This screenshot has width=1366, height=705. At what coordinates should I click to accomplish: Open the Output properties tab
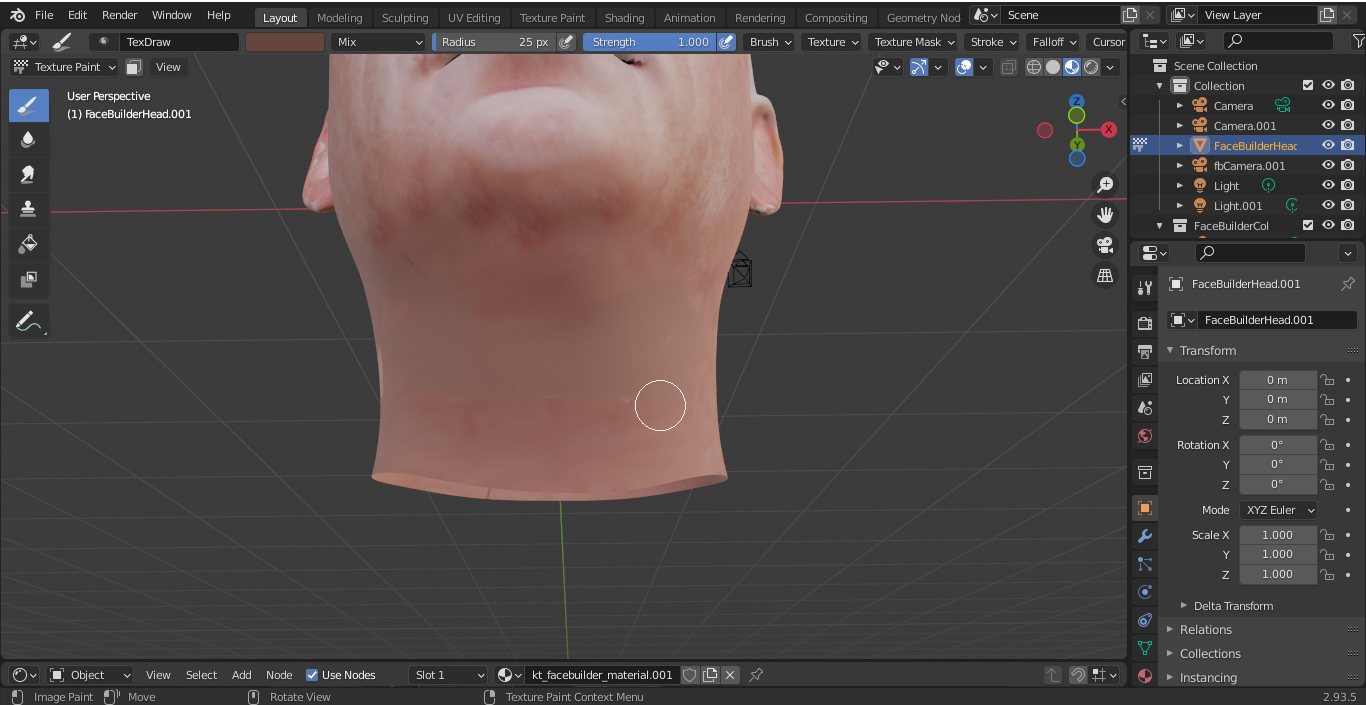click(x=1145, y=351)
